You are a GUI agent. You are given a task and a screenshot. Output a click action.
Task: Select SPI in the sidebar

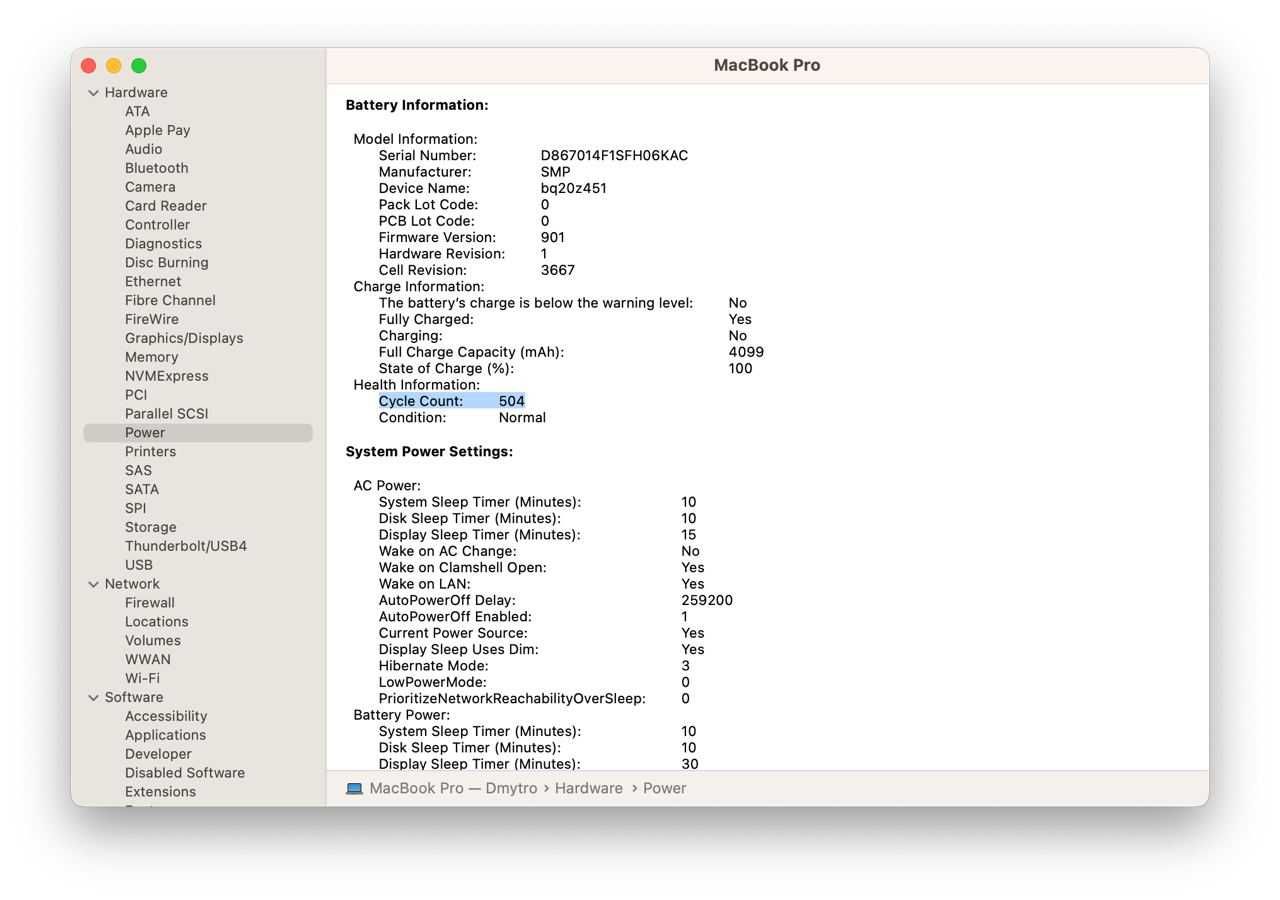pyautogui.click(x=135, y=508)
